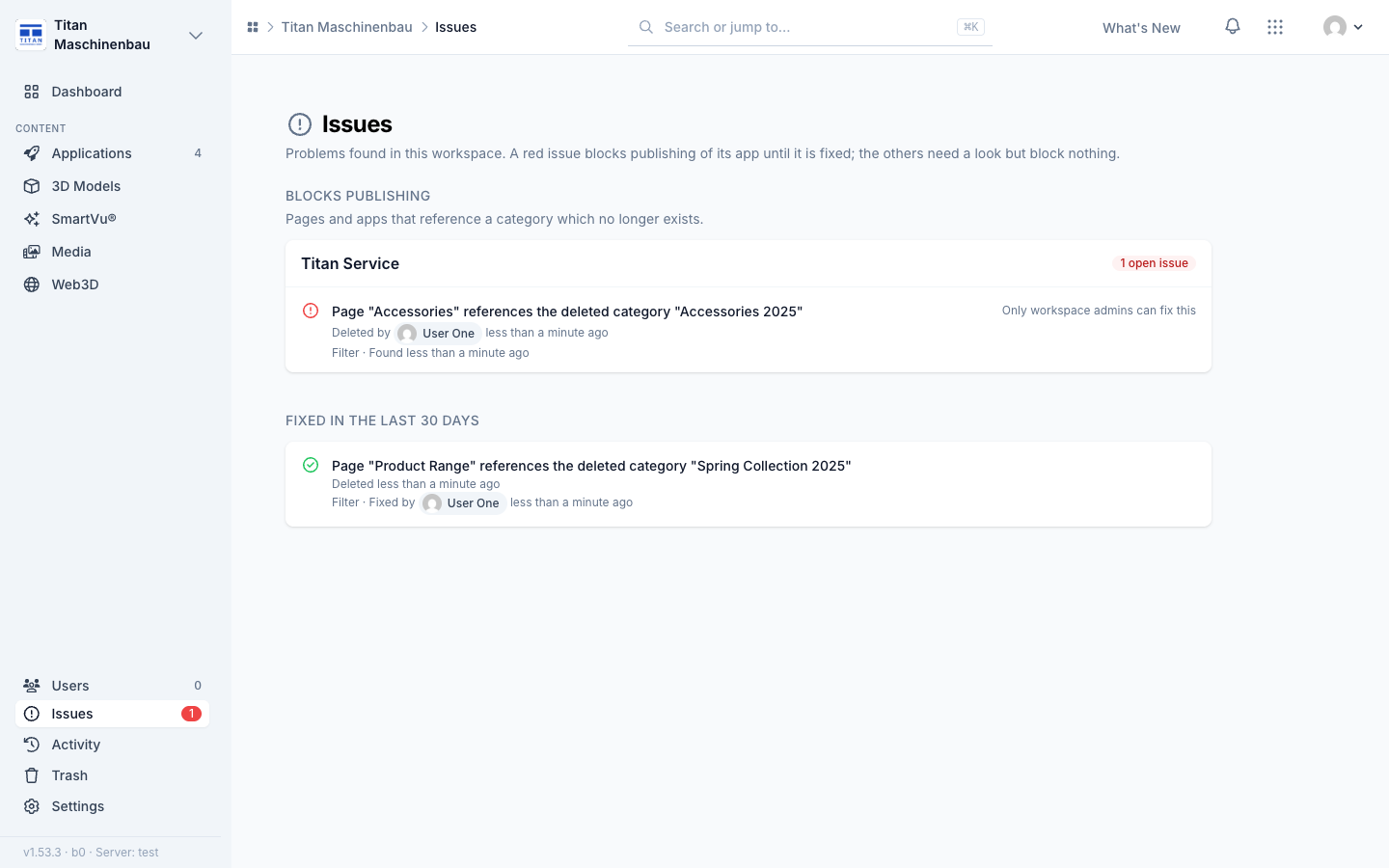Click the Activity history icon

tap(32, 745)
